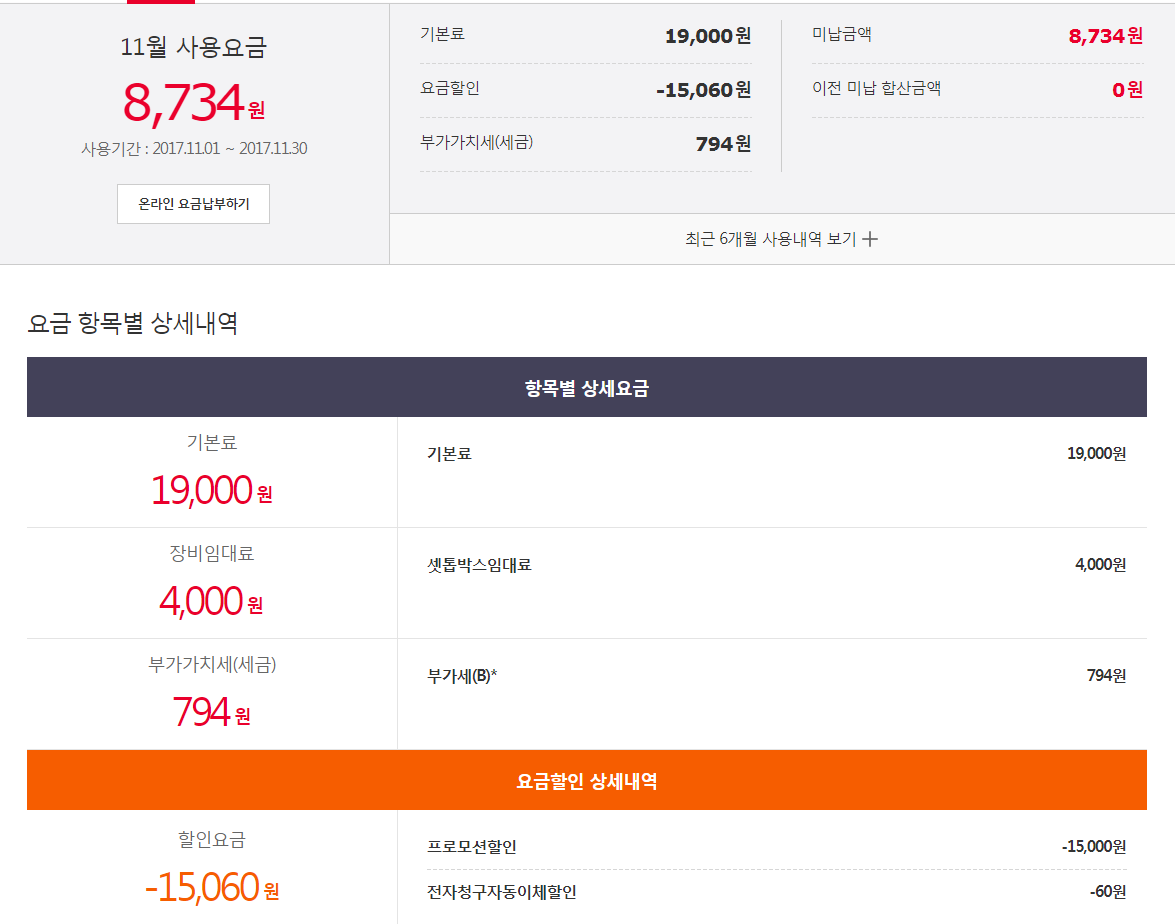
Task: Click the 요금 항목별 상세내역 section heading
Action: pyautogui.click(x=132, y=323)
